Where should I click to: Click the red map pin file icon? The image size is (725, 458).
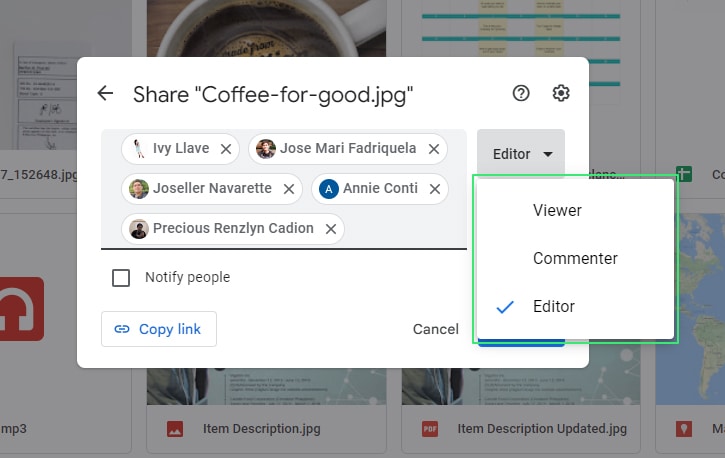[x=684, y=429]
